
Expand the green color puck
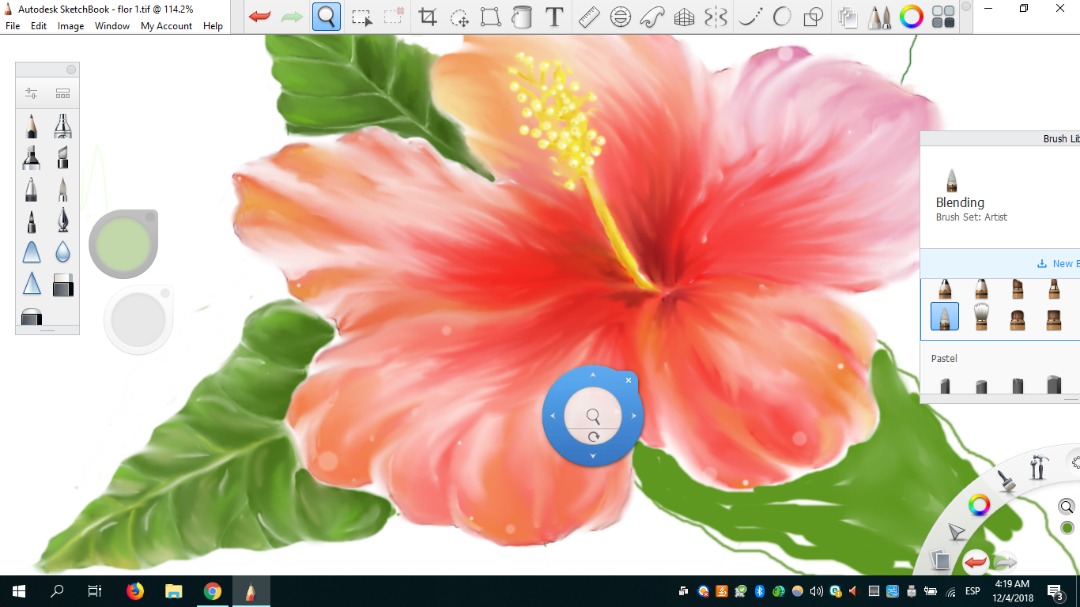(x=122, y=243)
